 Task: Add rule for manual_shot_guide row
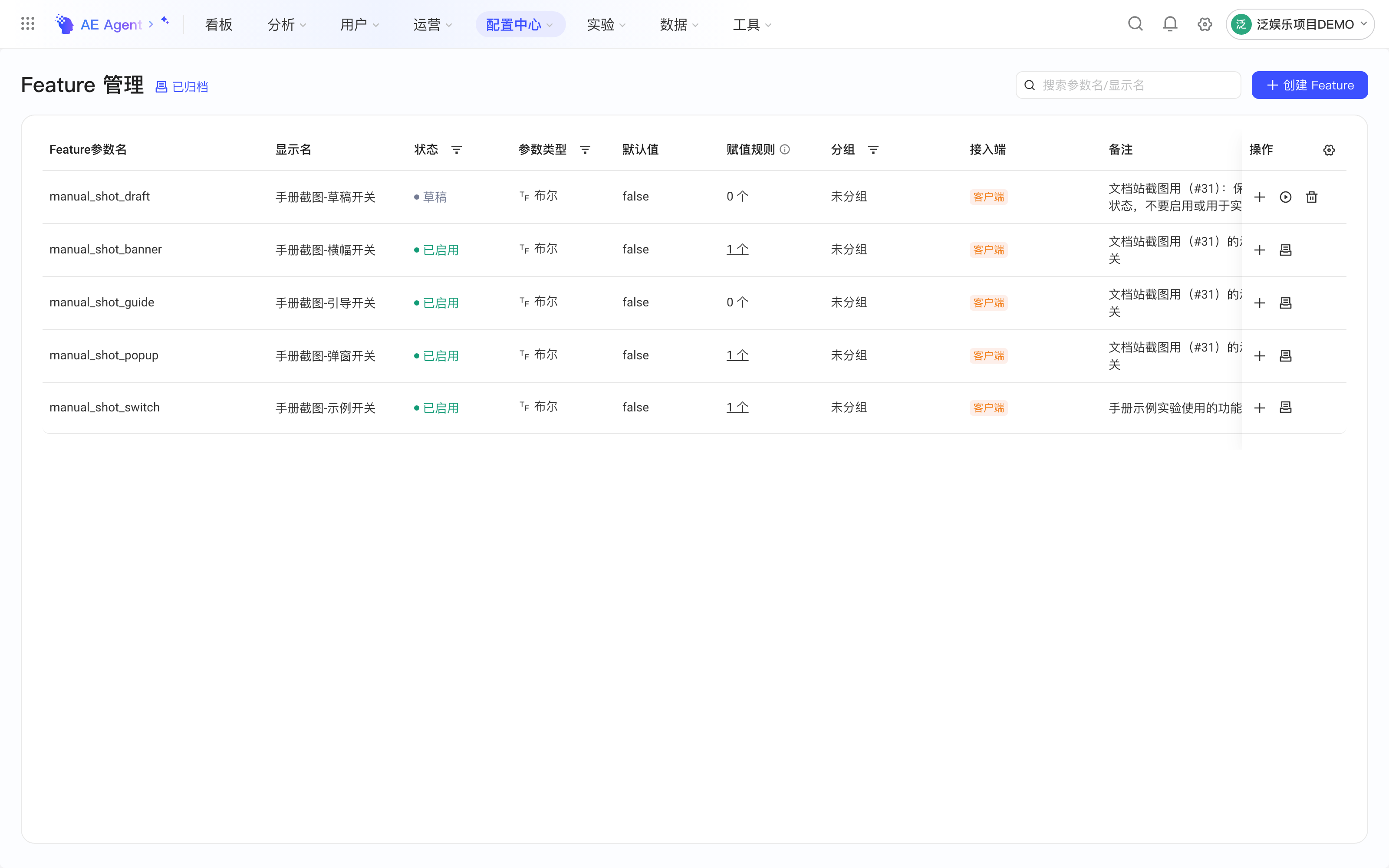tap(1259, 302)
